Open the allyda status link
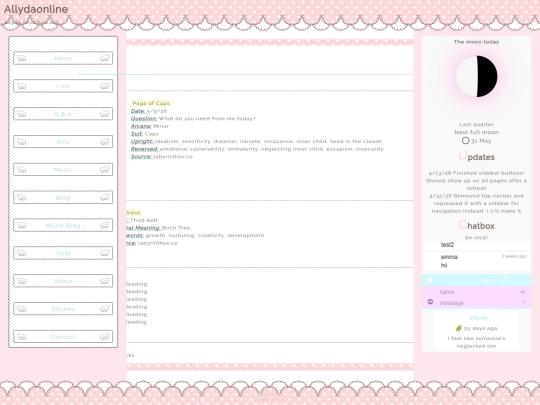 [x=478, y=318]
